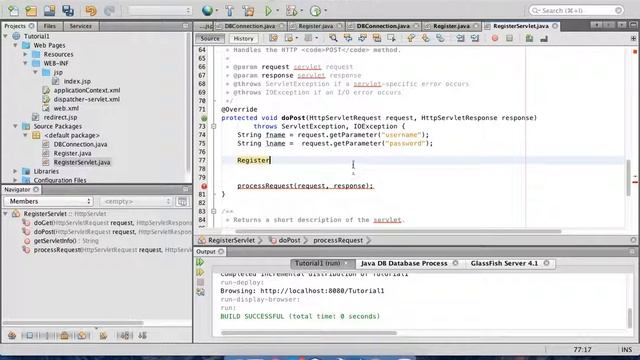Viewport: 640px width, 360px height.
Task: Click the Stop square icon in Output
Action: point(200,282)
